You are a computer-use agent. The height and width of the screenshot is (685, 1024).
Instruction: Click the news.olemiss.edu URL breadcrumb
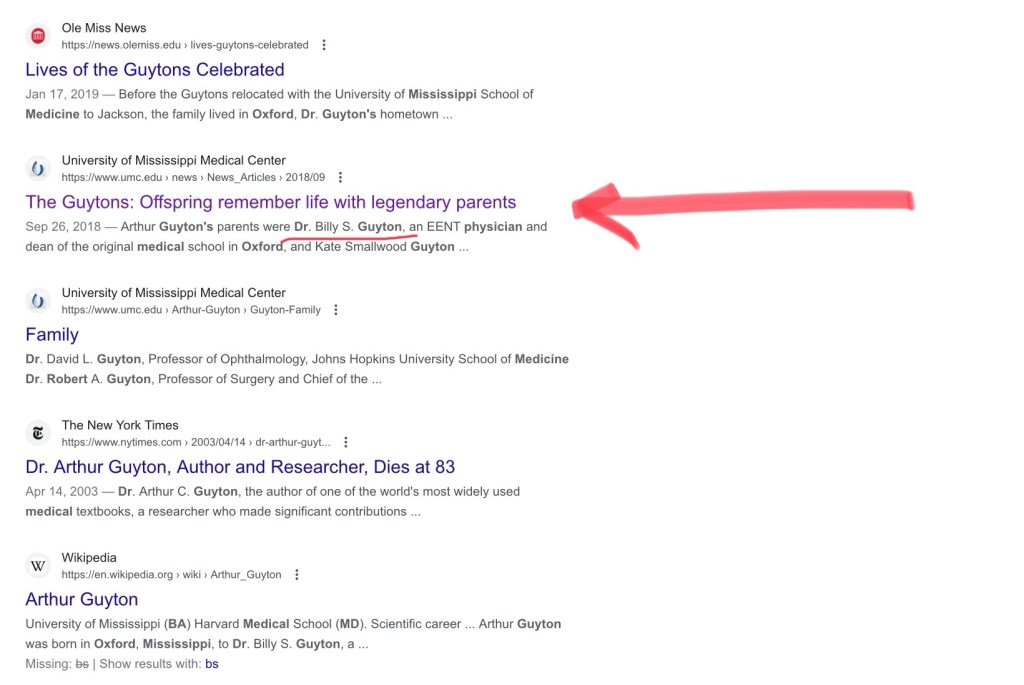pos(185,45)
